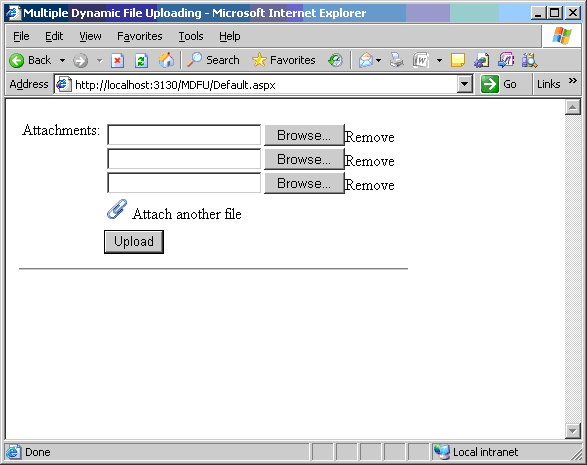Open the History toolbar icon
This screenshot has height=465, width=587.
pos(335,60)
